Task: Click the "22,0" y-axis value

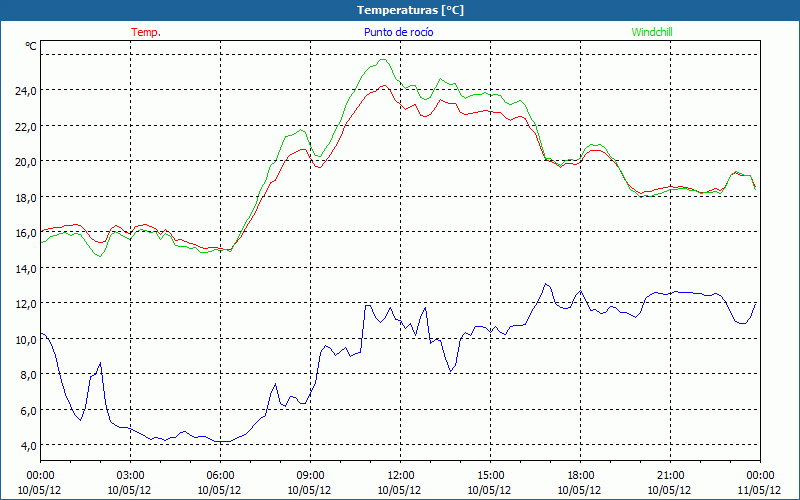Action: click(x=26, y=127)
